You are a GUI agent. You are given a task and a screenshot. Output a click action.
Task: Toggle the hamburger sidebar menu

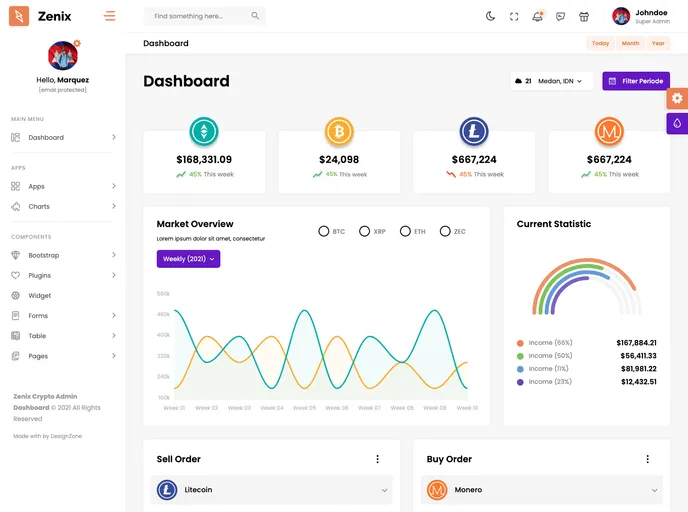point(110,16)
